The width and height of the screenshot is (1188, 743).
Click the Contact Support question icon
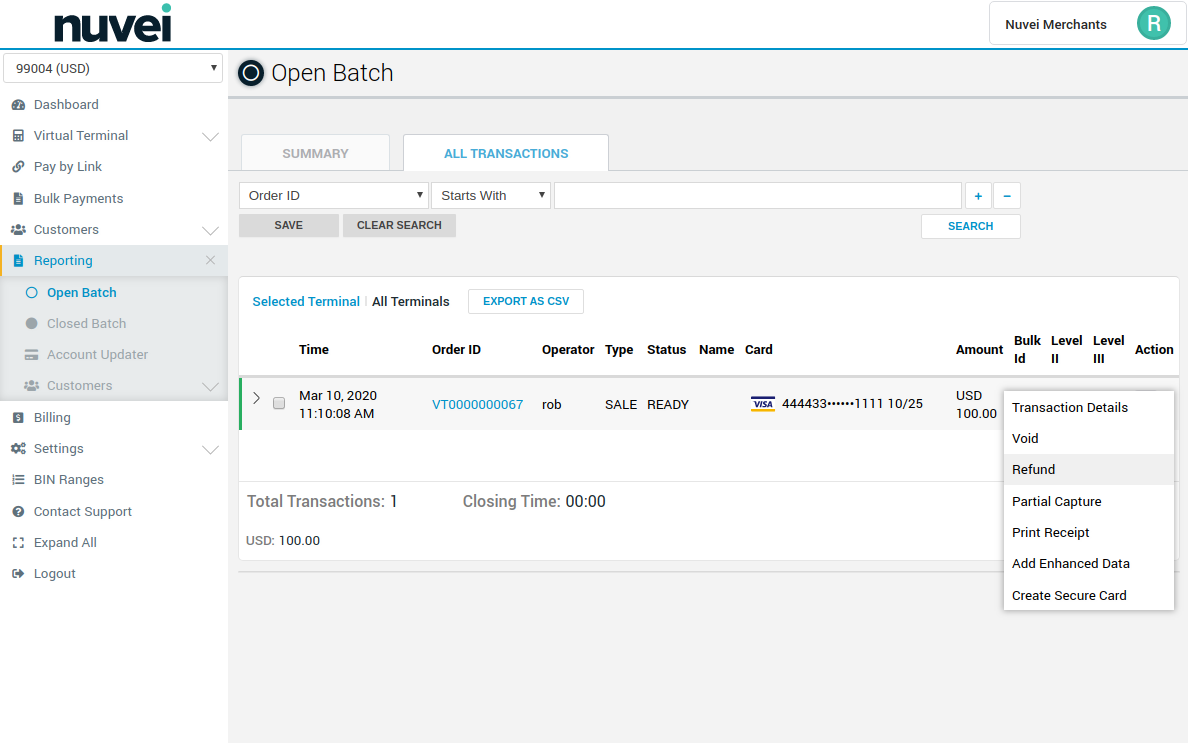point(18,511)
